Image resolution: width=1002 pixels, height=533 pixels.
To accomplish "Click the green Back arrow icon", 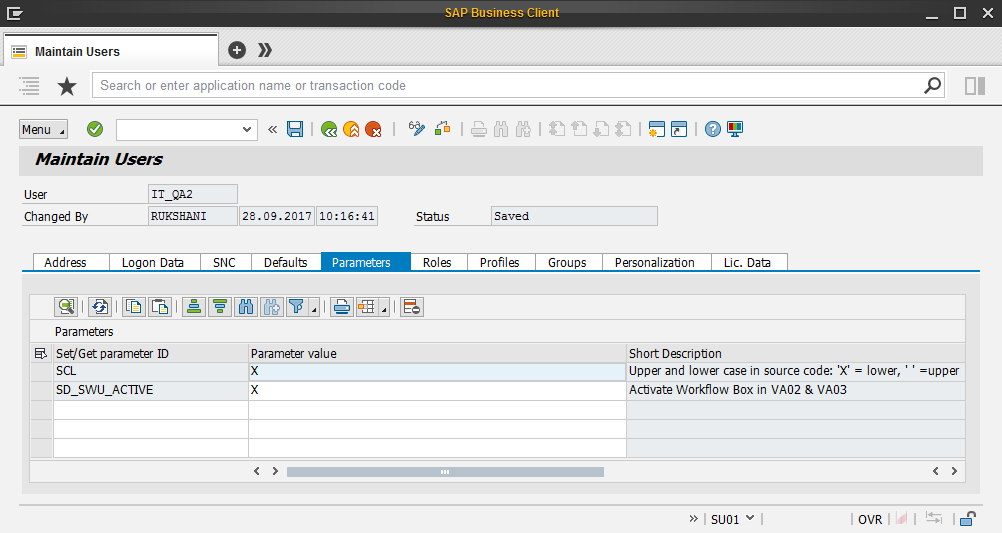I will point(329,129).
